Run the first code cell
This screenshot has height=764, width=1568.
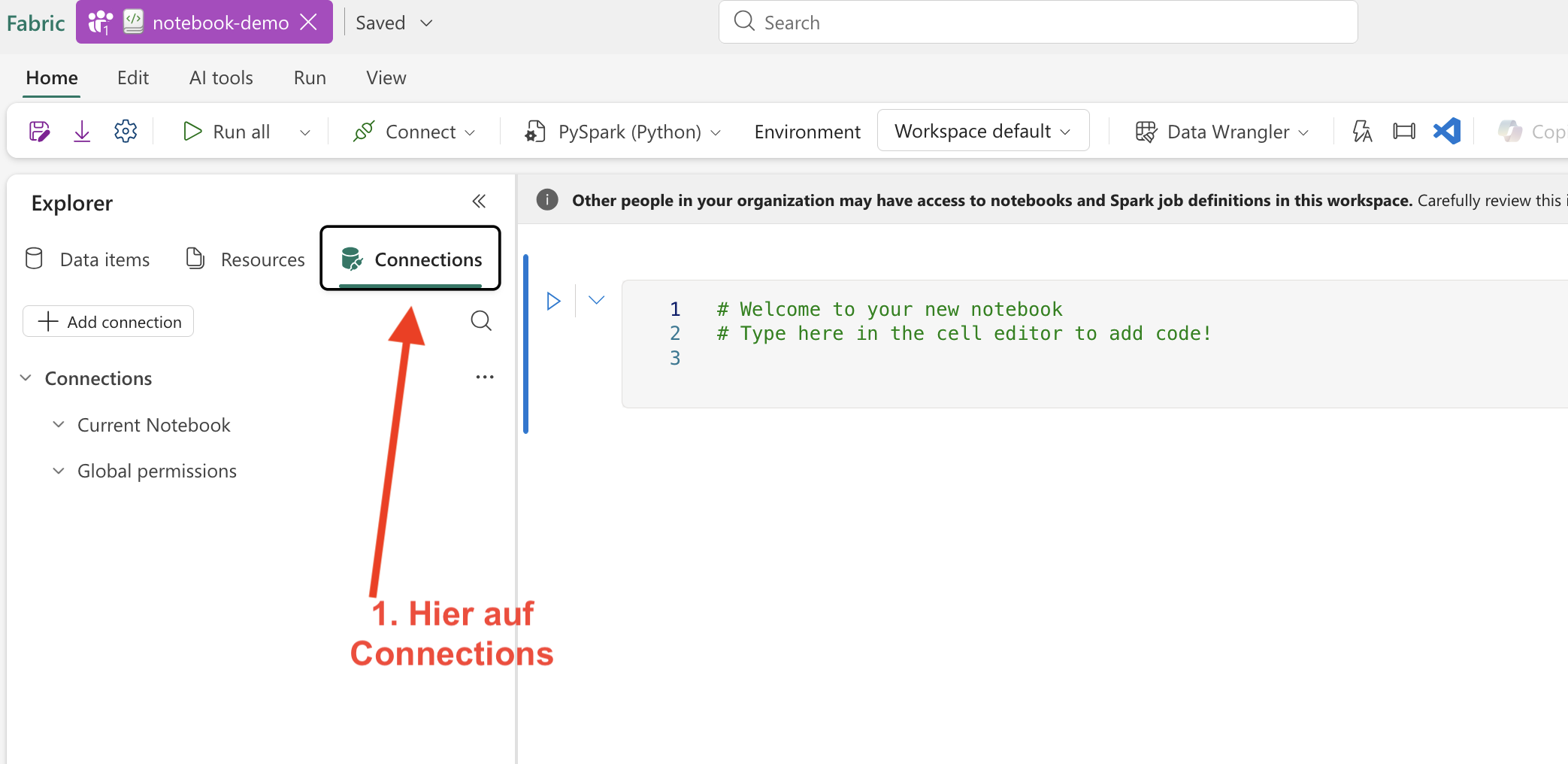tap(553, 301)
